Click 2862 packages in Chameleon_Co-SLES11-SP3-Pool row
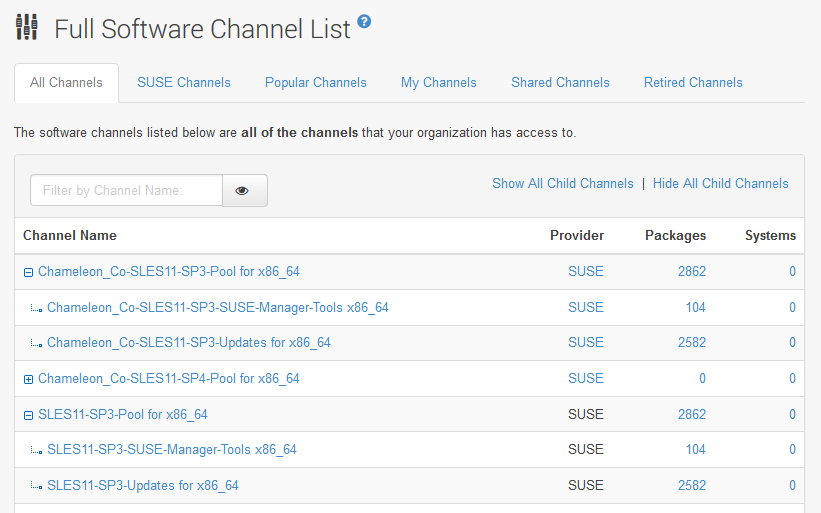Viewport: 821px width, 513px height. click(x=692, y=272)
